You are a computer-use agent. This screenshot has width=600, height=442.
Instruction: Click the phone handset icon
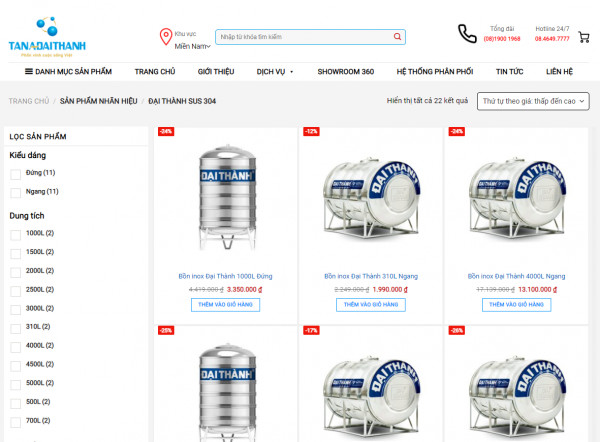click(x=467, y=34)
